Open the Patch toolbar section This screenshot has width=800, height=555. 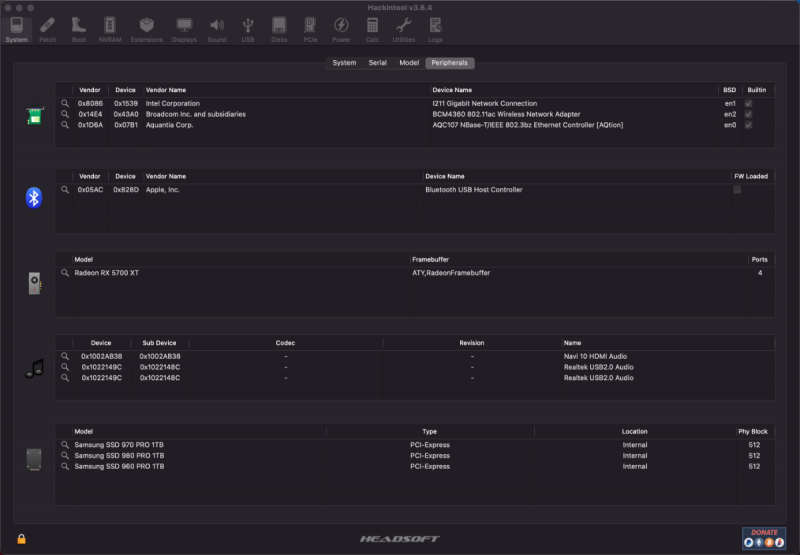[x=47, y=28]
